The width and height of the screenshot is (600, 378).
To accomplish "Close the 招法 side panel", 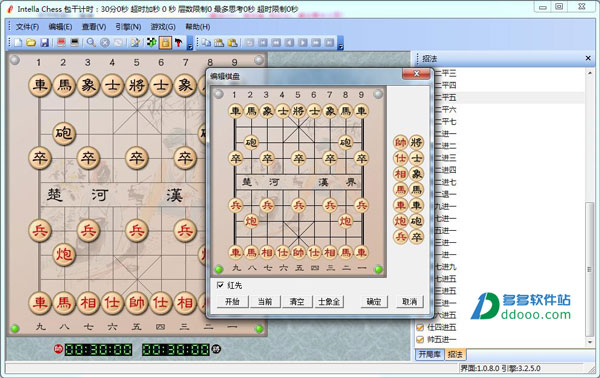I will (x=588, y=58).
